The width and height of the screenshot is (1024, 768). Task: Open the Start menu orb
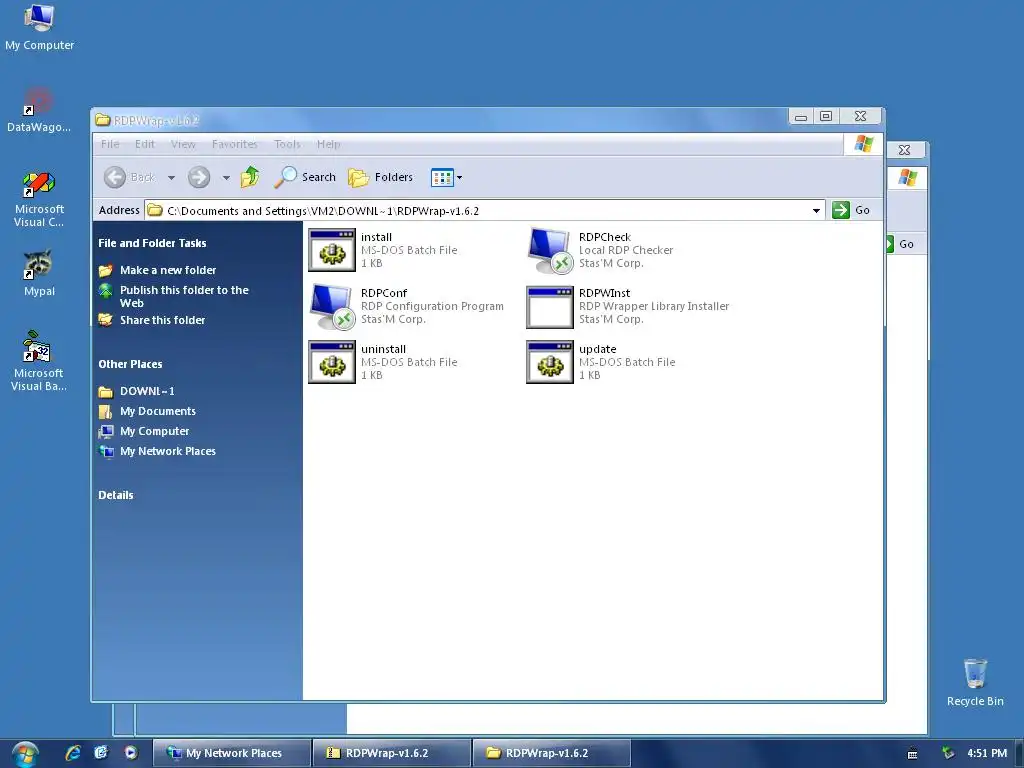point(25,754)
